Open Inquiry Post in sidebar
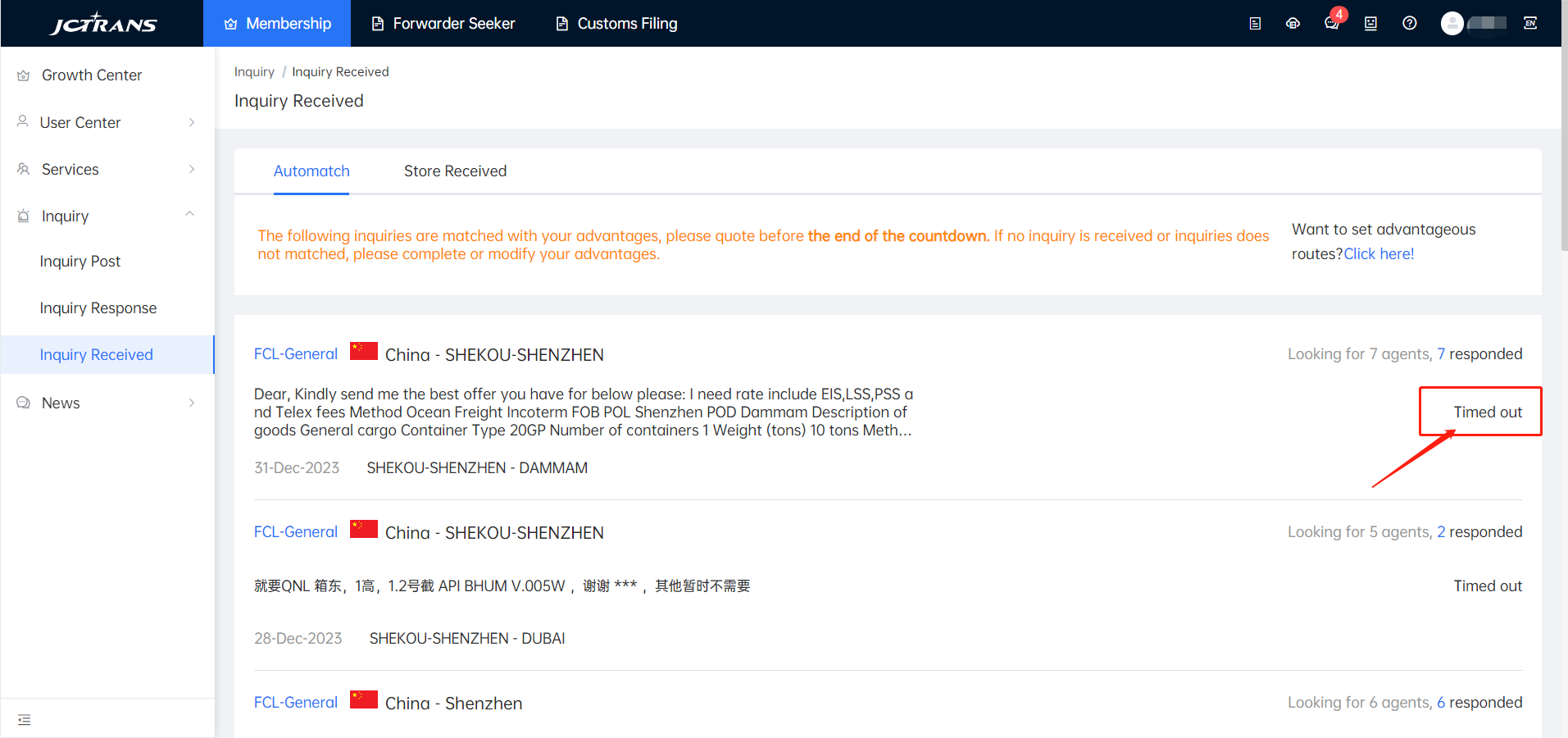 click(80, 262)
